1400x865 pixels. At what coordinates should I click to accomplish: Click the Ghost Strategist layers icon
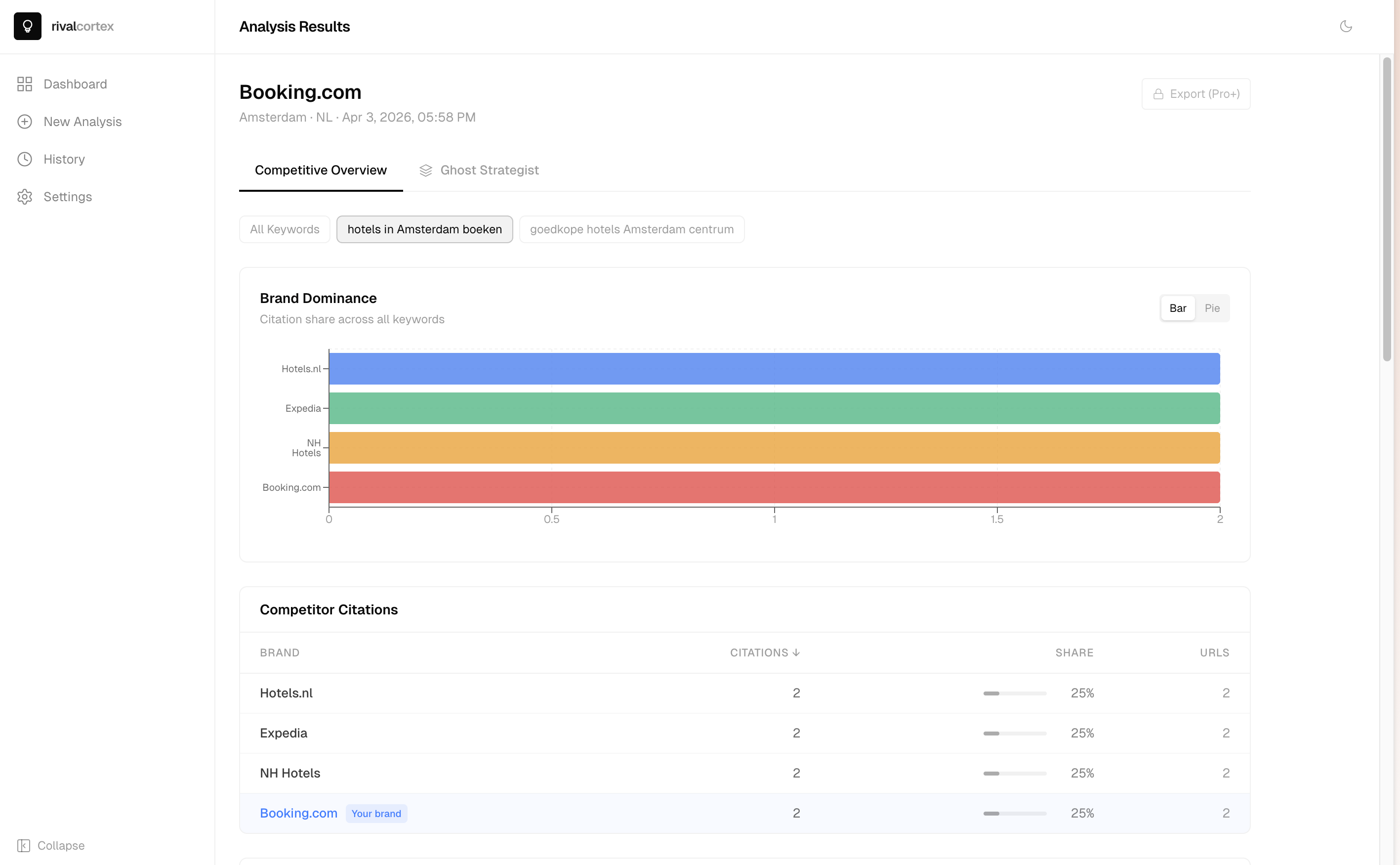pyautogui.click(x=425, y=171)
